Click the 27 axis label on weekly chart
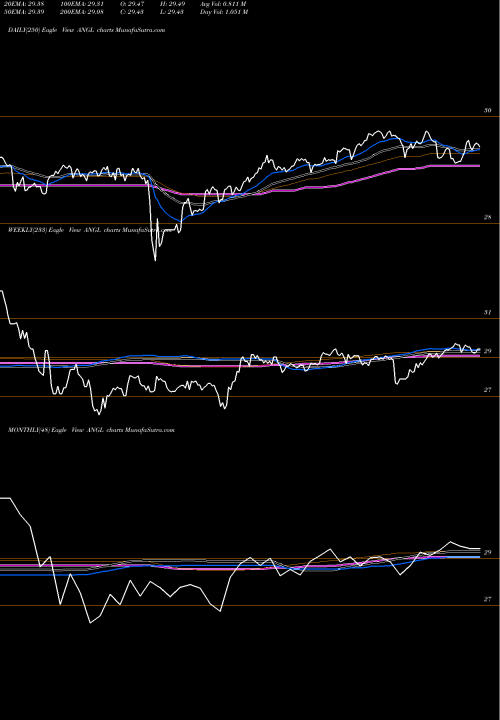The width and height of the screenshot is (500, 720). (488, 390)
